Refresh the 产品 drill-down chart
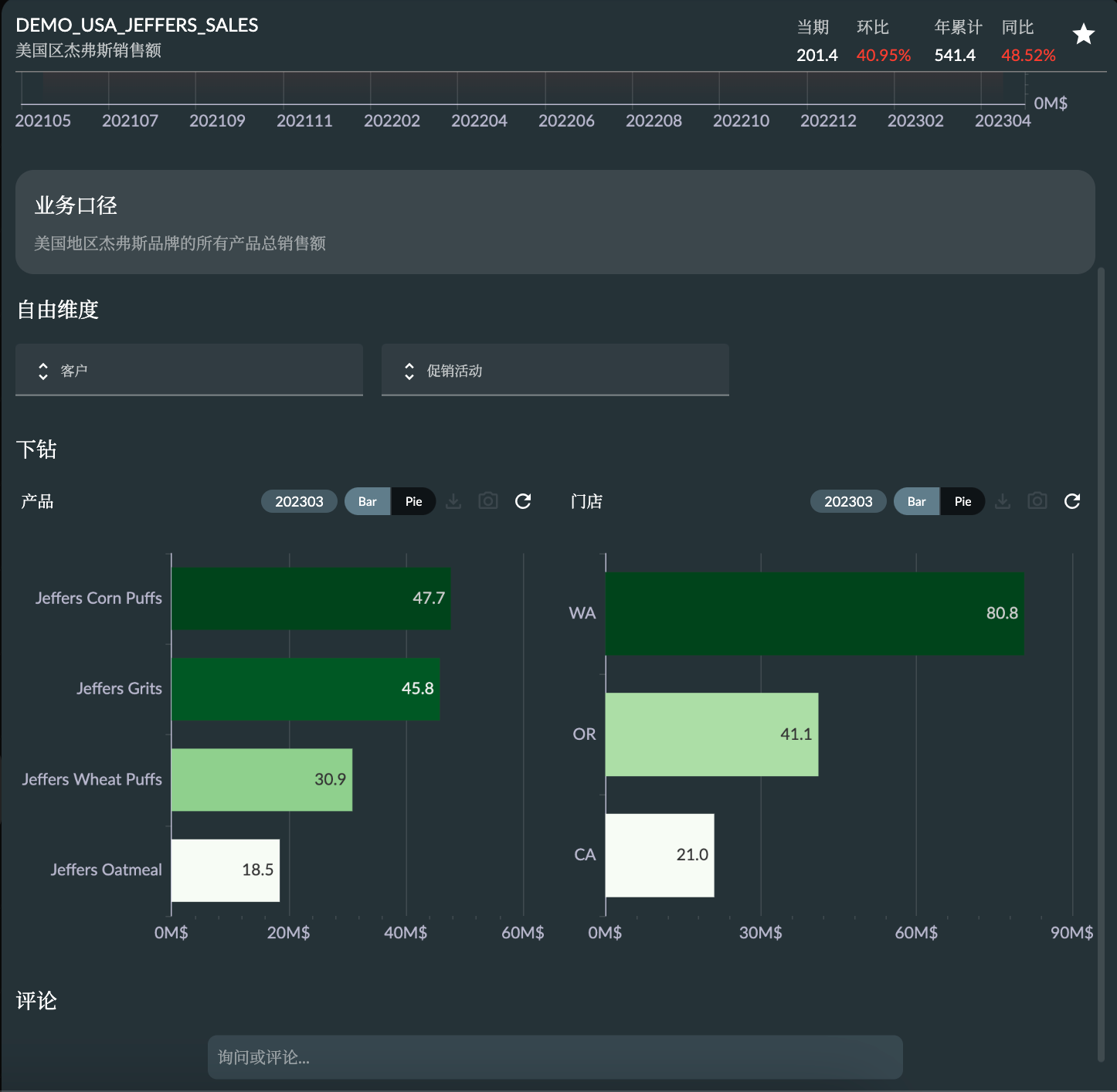 click(523, 501)
